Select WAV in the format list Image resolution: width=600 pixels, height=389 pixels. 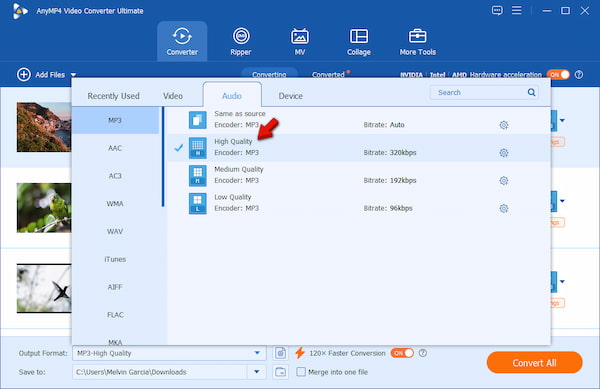pos(115,231)
